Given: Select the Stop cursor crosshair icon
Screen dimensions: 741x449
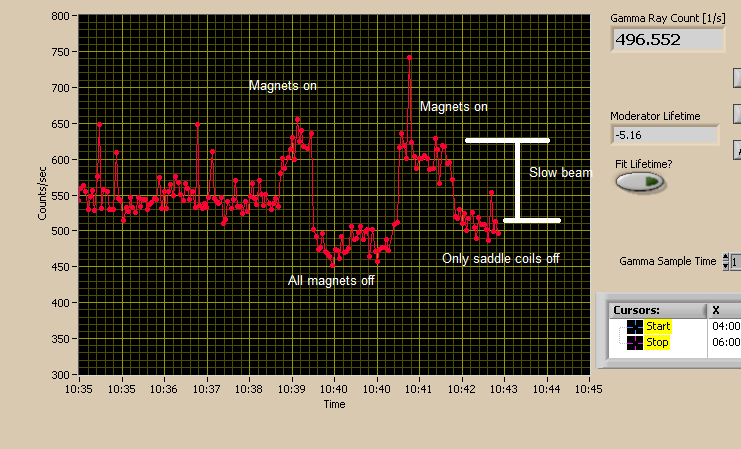Looking at the screenshot, I should coord(635,343).
